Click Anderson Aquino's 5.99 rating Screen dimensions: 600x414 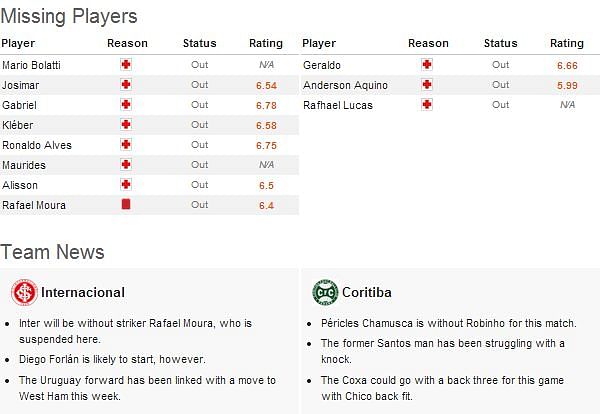click(567, 85)
